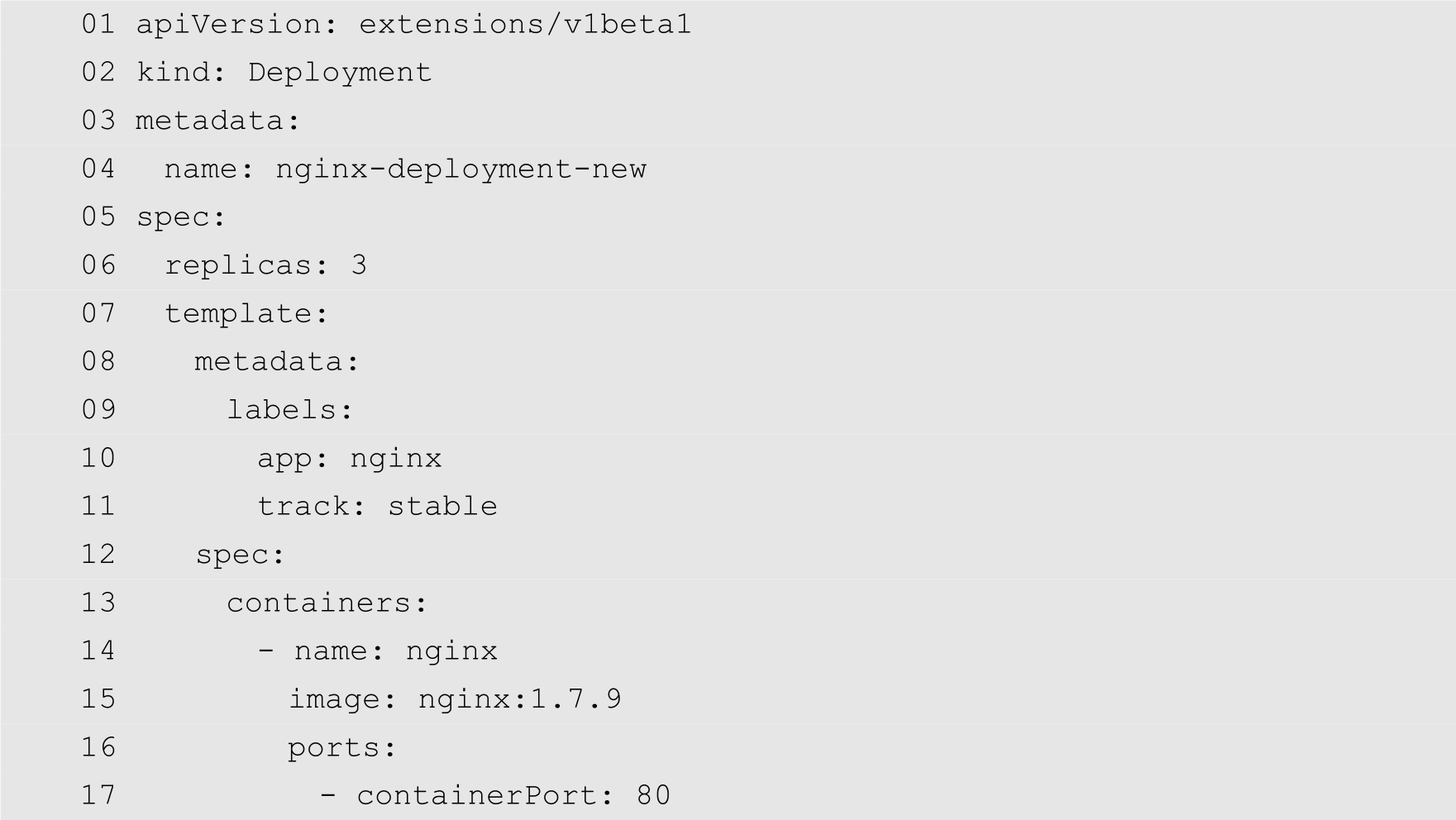Click line number 12
This screenshot has height=820, width=1456.
click(98, 554)
